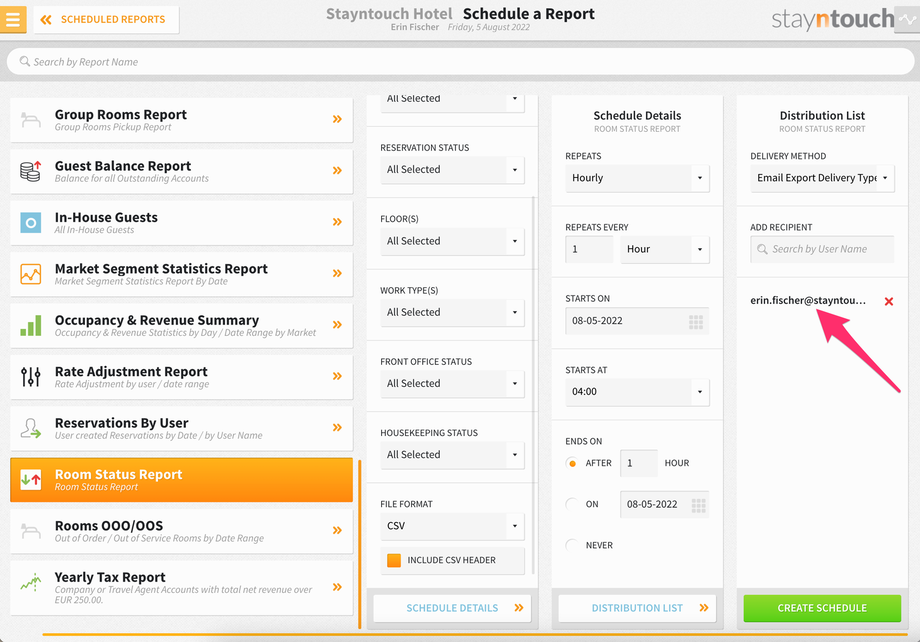Click the Market Segment Statistics Report title
Screen dimensions: 920x642
pyautogui.click(x=161, y=269)
